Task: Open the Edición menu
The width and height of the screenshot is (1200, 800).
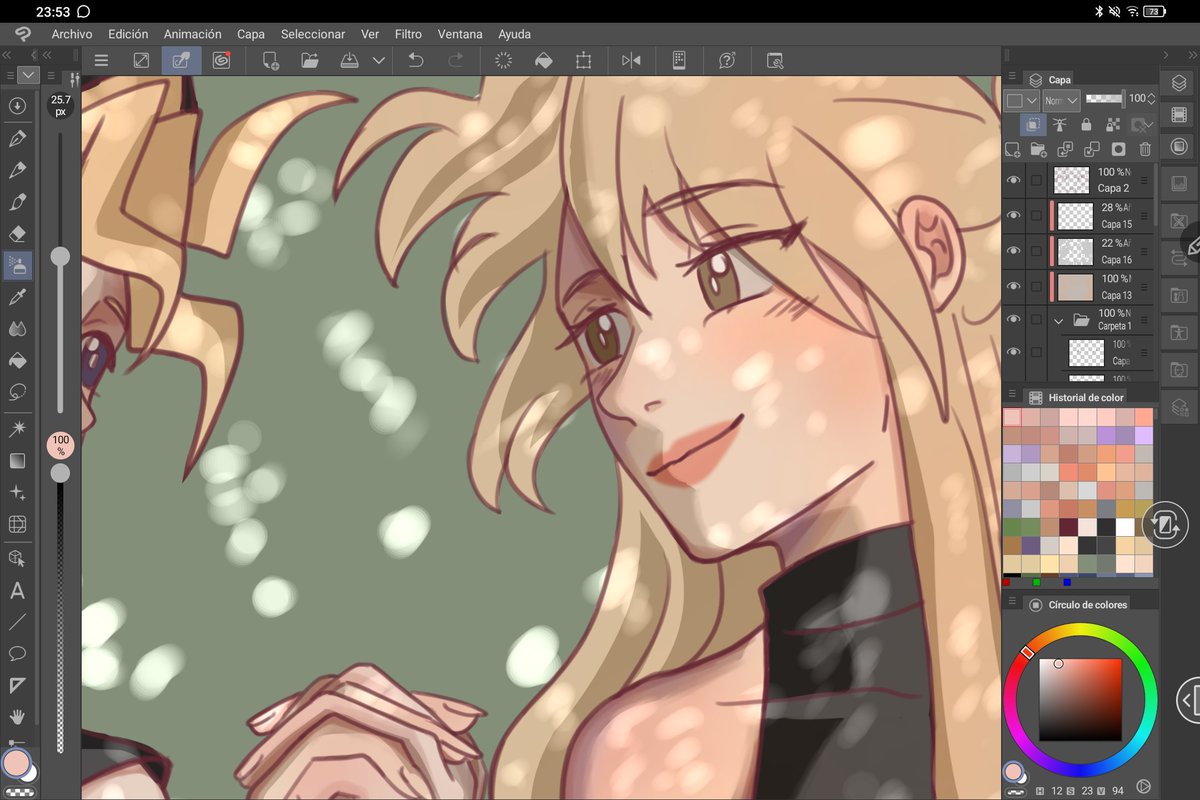Action: tap(128, 34)
